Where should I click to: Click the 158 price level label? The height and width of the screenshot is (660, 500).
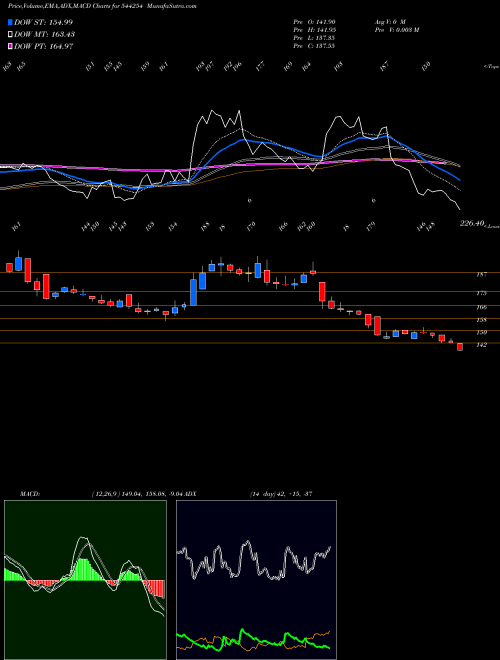pyautogui.click(x=481, y=320)
